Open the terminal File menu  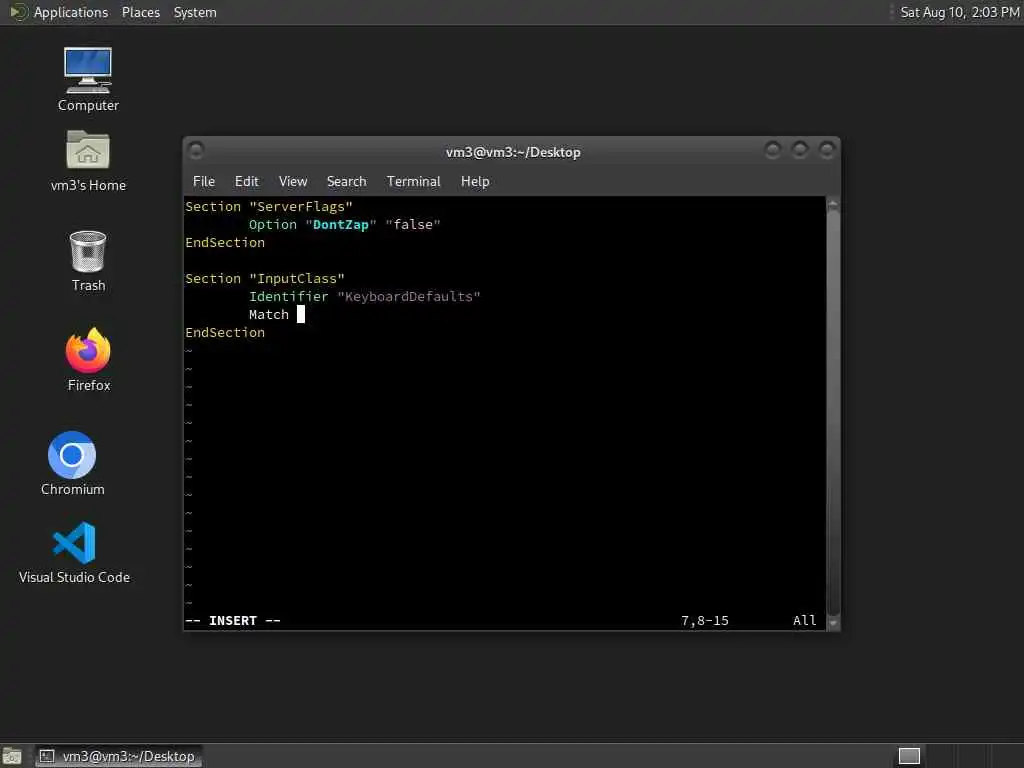(x=204, y=182)
